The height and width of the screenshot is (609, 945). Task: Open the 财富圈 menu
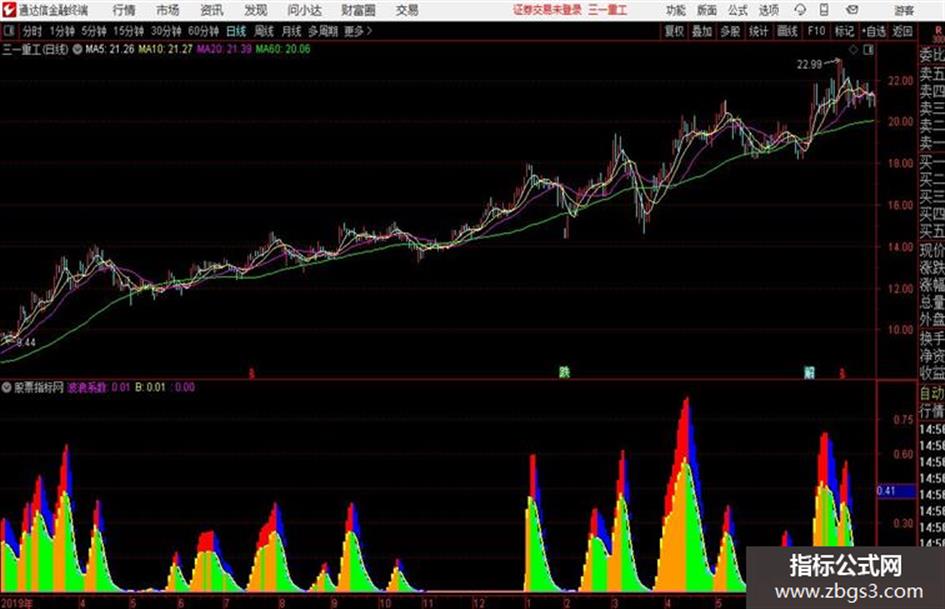[x=358, y=10]
